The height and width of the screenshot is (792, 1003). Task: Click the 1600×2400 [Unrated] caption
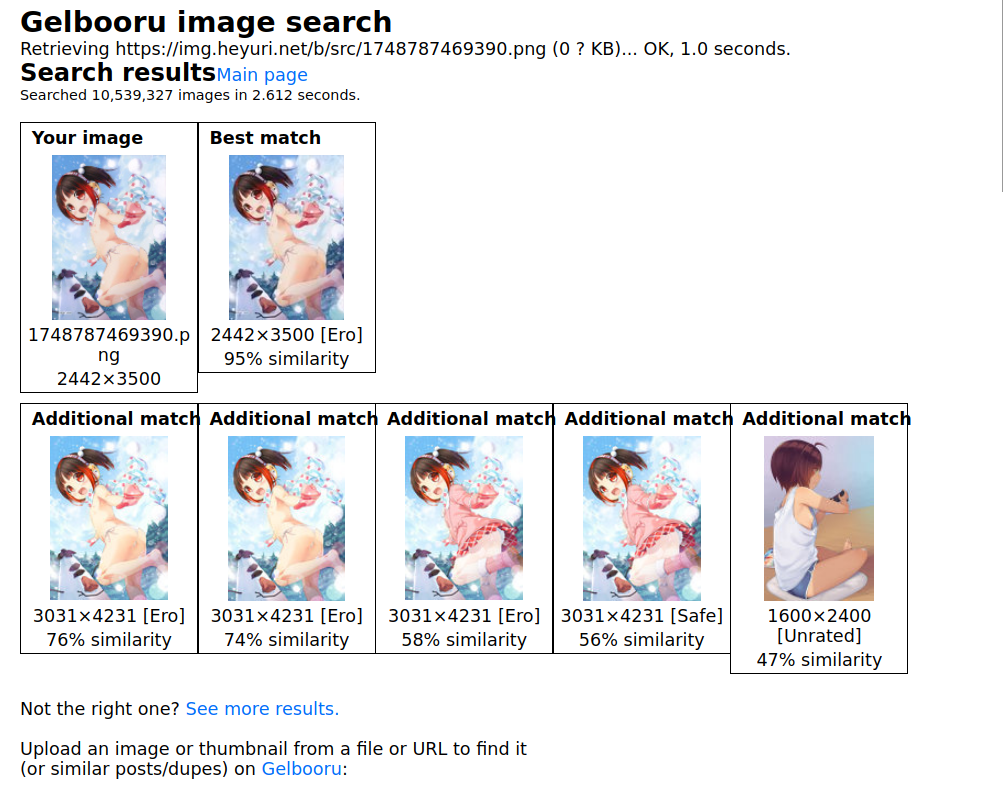[819, 626]
